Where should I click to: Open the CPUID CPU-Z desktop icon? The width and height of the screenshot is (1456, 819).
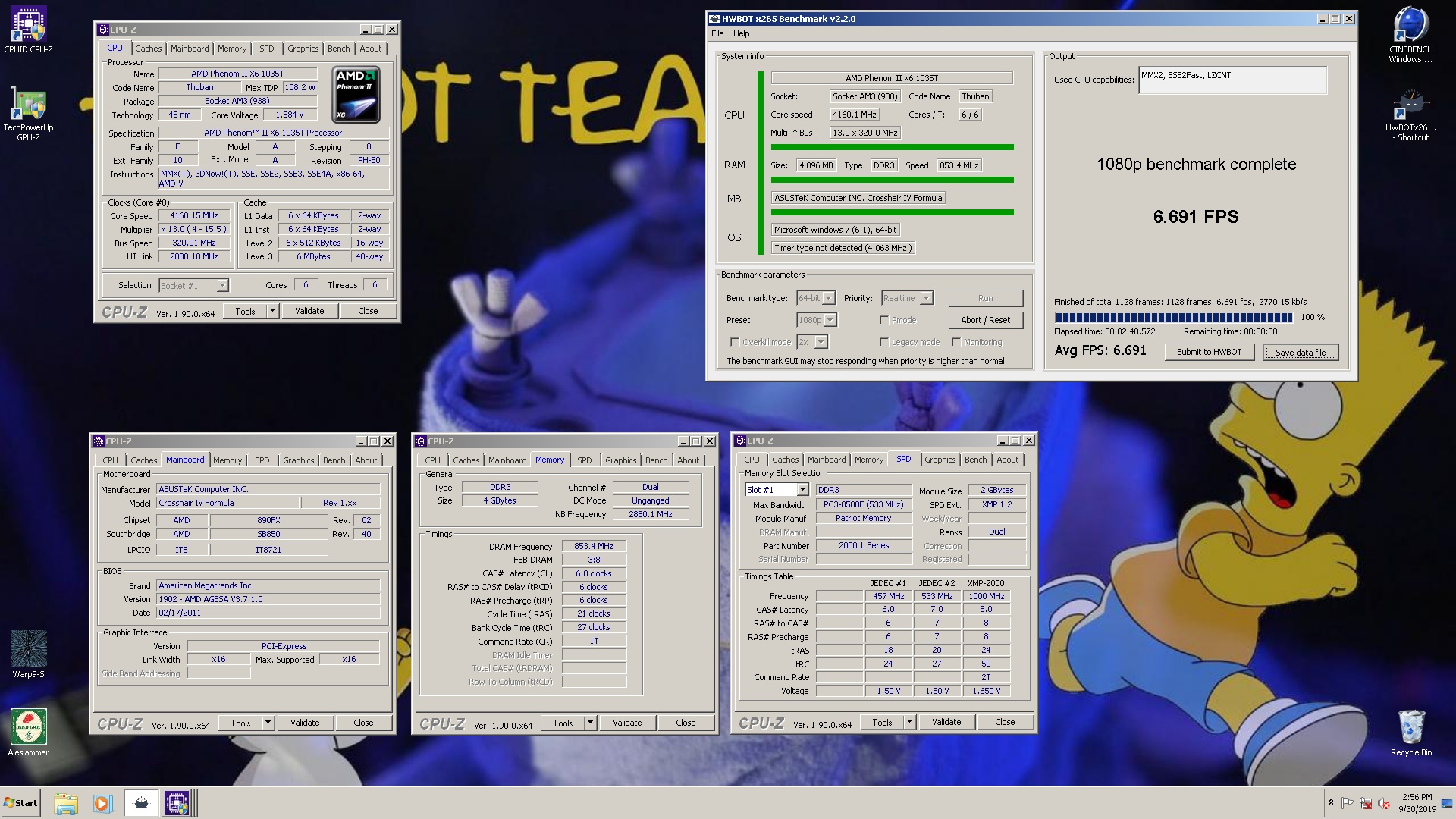pos(28,30)
